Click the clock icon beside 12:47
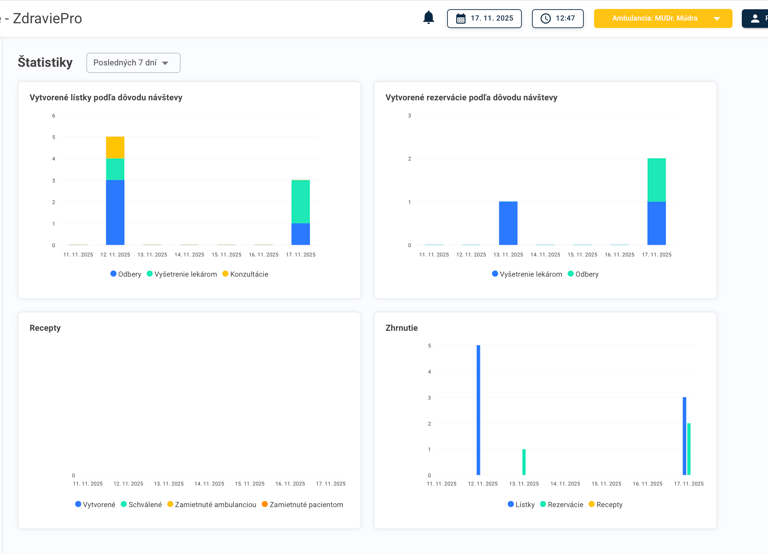Viewport: 768px width, 554px height. [545, 19]
